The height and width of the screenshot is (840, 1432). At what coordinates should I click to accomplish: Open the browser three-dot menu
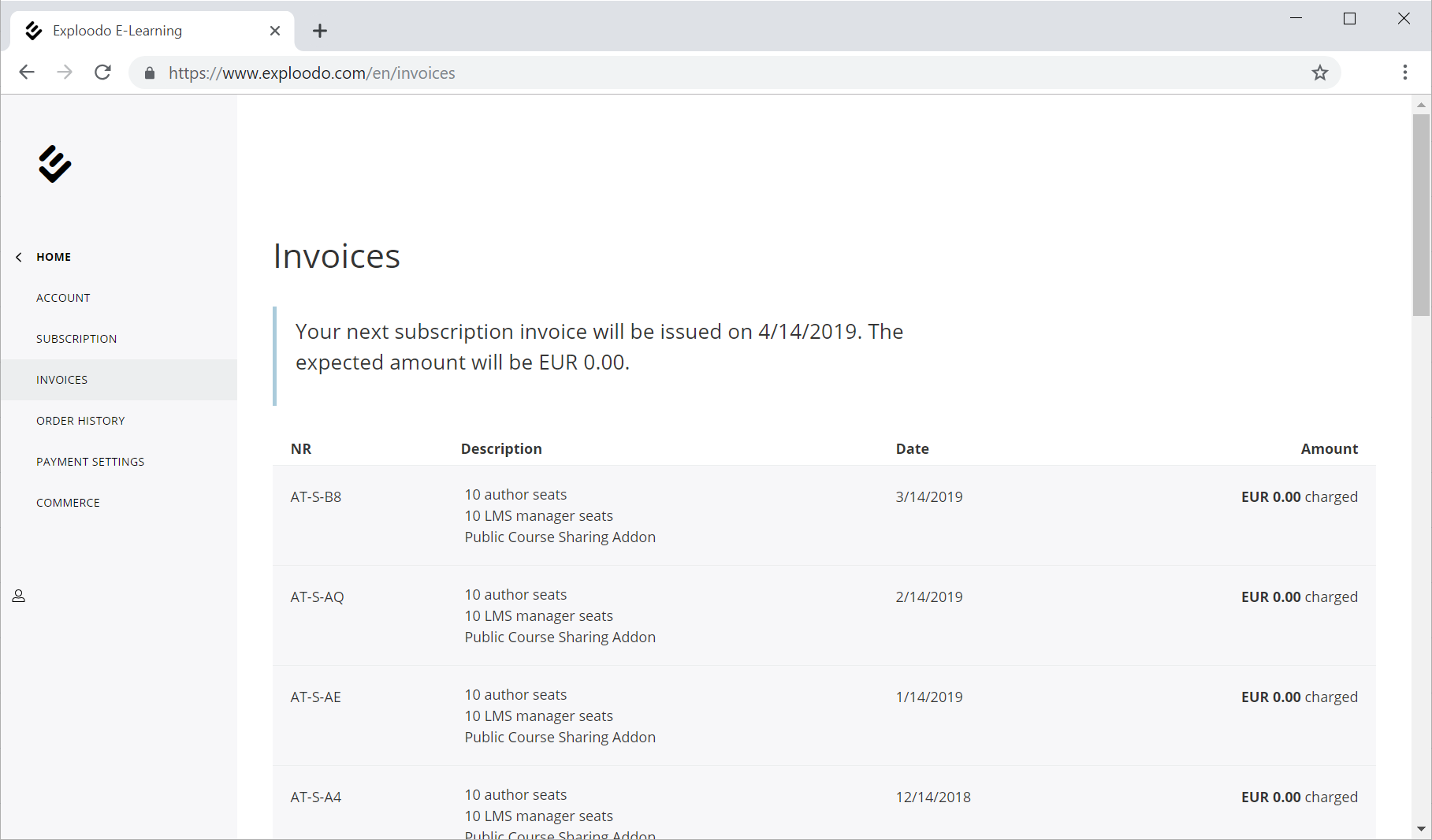pyautogui.click(x=1404, y=73)
